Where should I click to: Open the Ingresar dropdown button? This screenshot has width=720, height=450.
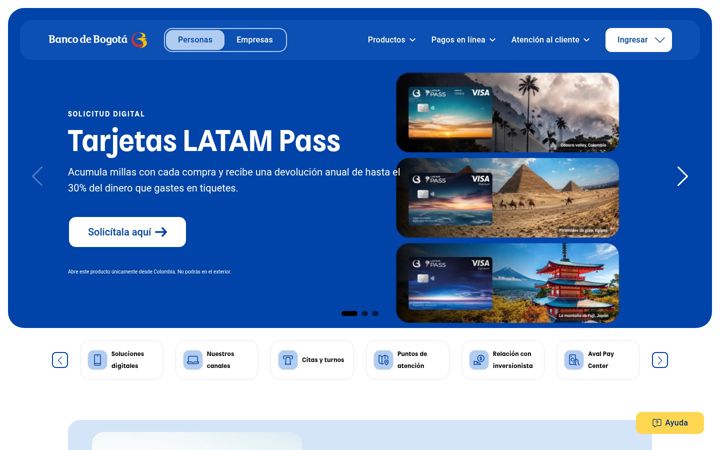pyautogui.click(x=638, y=40)
